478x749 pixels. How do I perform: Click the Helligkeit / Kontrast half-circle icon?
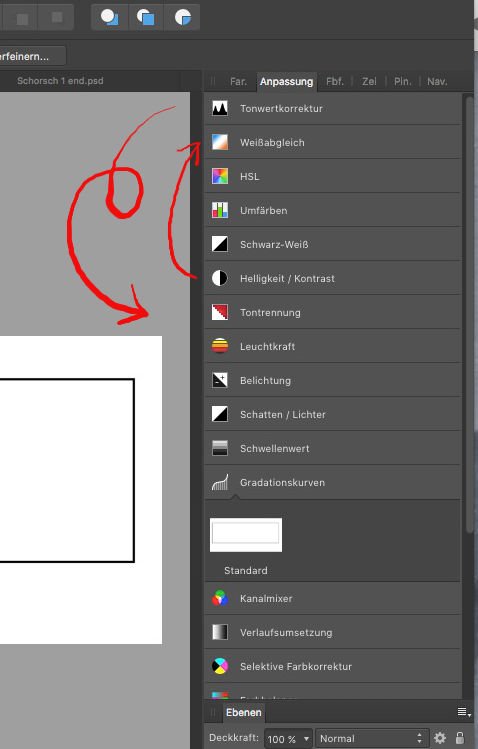click(220, 278)
